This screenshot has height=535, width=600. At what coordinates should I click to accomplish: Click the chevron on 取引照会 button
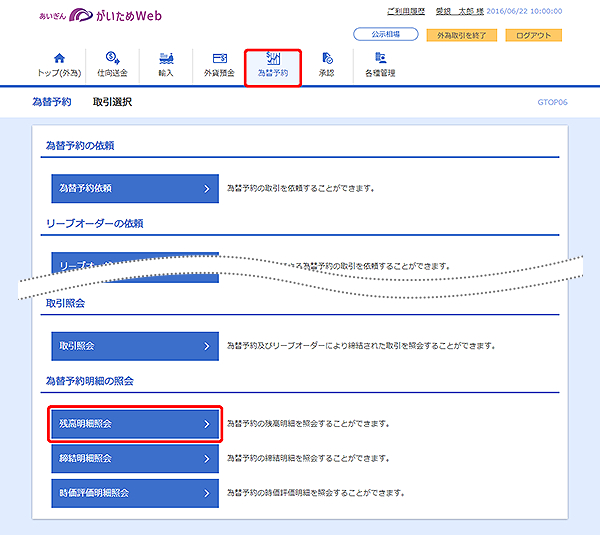tap(207, 346)
